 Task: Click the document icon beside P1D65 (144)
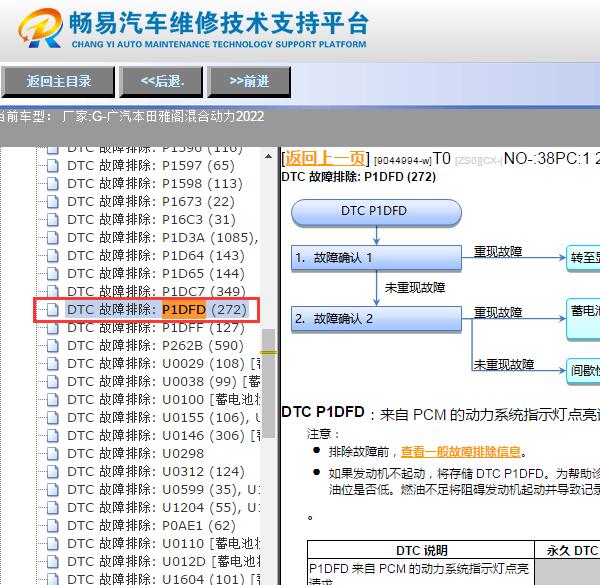pyautogui.click(x=52, y=274)
